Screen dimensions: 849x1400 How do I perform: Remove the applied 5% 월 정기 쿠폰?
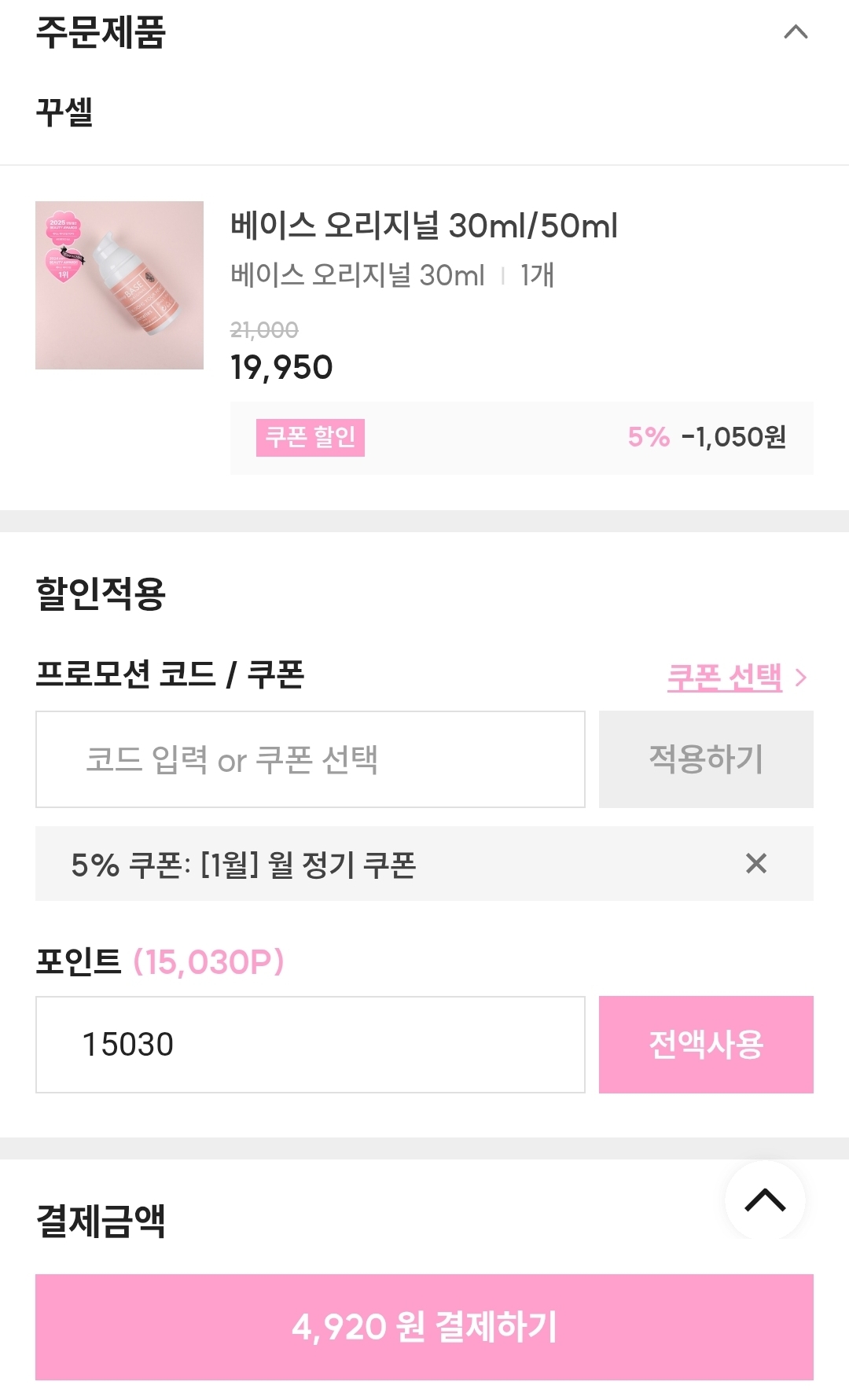(x=755, y=863)
